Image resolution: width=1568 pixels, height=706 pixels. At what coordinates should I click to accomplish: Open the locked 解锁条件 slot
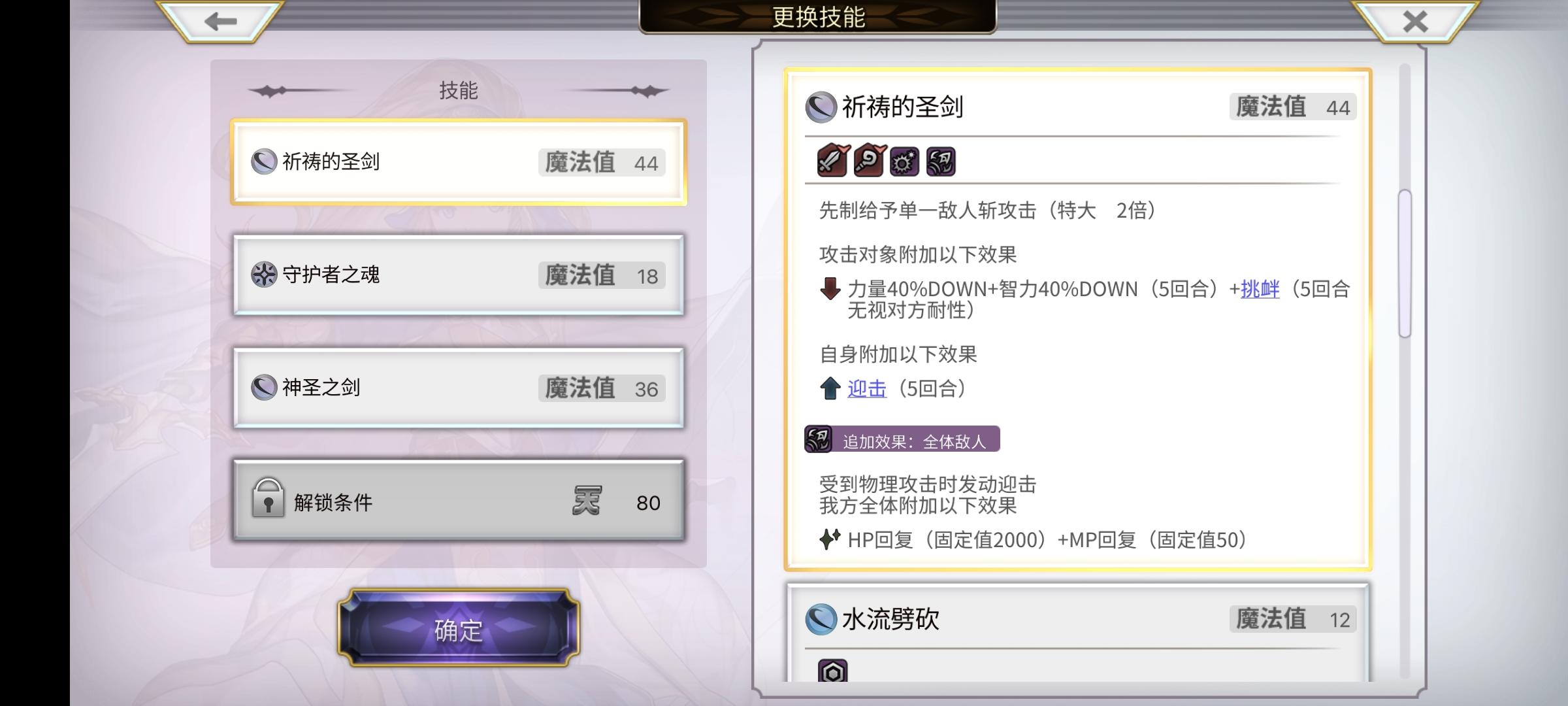click(459, 501)
